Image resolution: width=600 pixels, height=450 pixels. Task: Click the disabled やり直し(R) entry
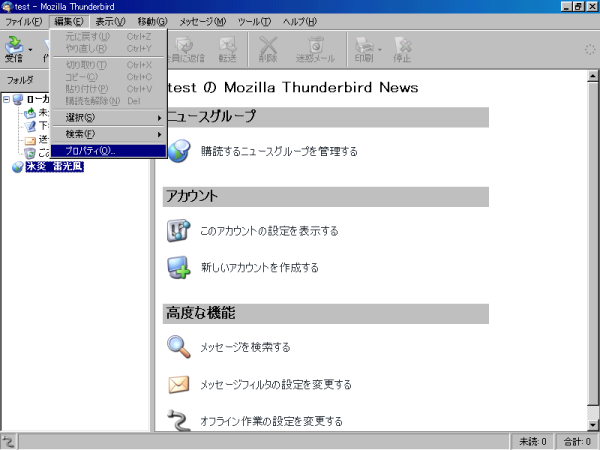coord(109,49)
